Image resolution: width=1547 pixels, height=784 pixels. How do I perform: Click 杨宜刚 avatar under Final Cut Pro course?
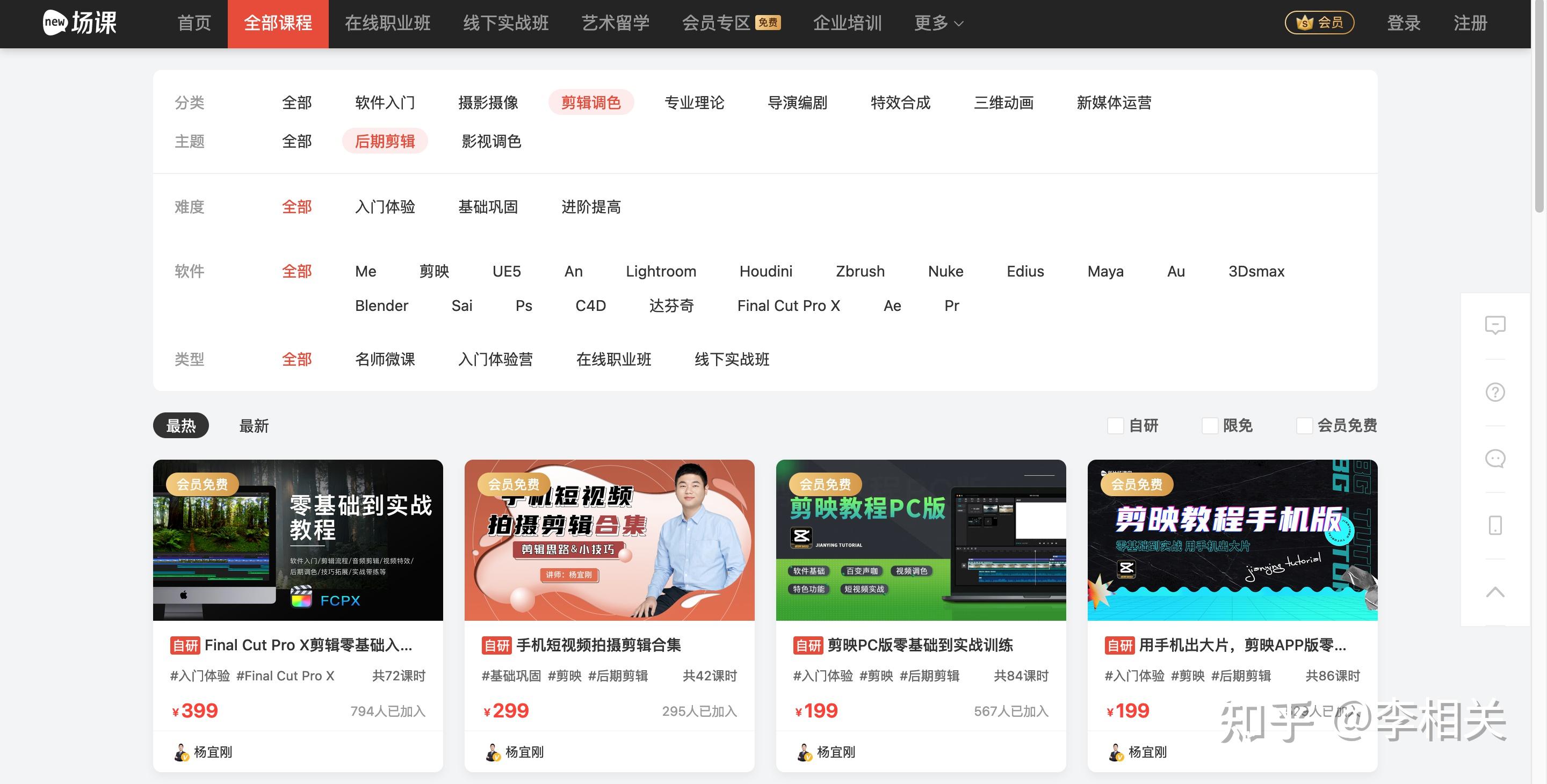(182, 752)
